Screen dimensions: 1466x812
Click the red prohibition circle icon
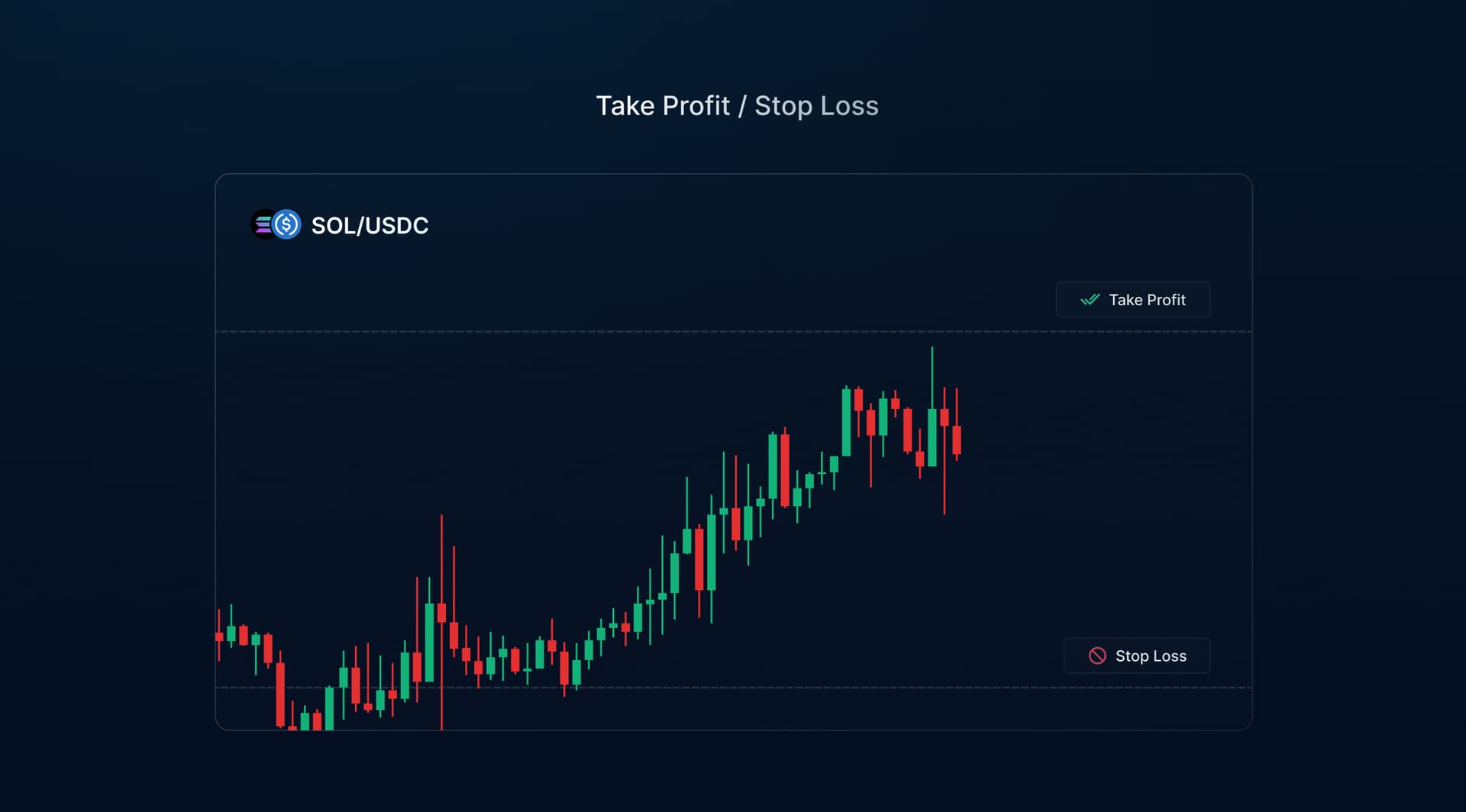[x=1097, y=656]
